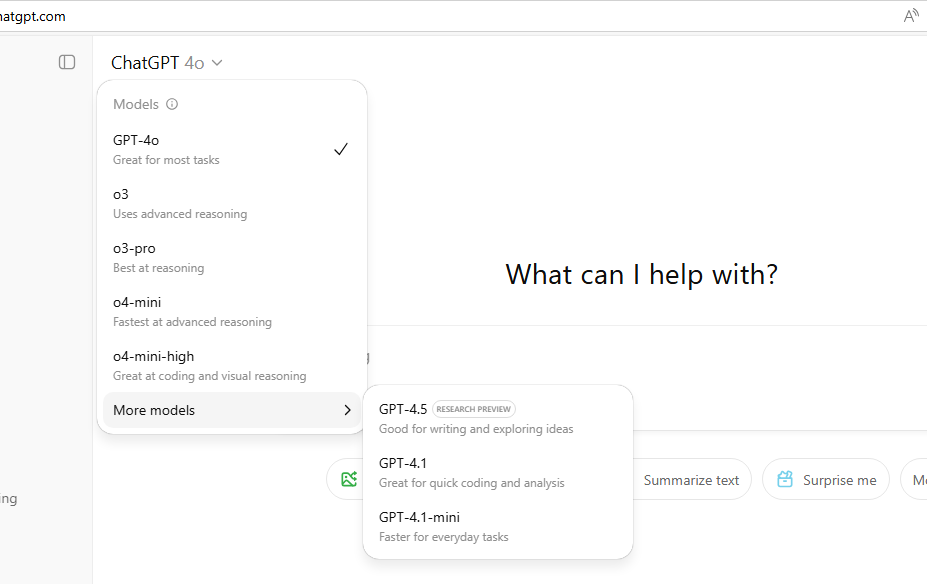Screen dimensions: 927x584
Task: Expand the More models submenu
Action: click(232, 410)
